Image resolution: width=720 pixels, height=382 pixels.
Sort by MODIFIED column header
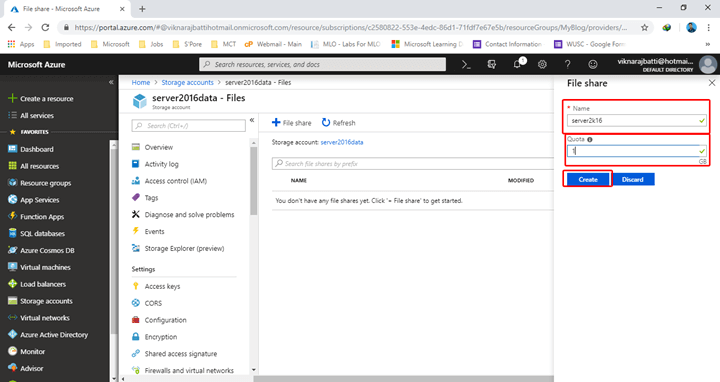pyautogui.click(x=521, y=180)
